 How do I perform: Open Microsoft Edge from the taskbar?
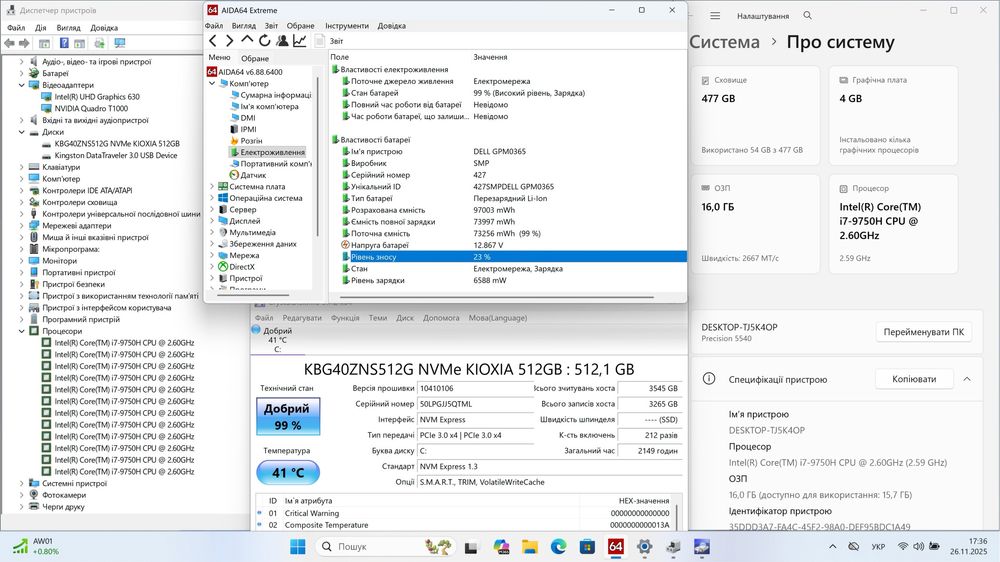tap(558, 547)
